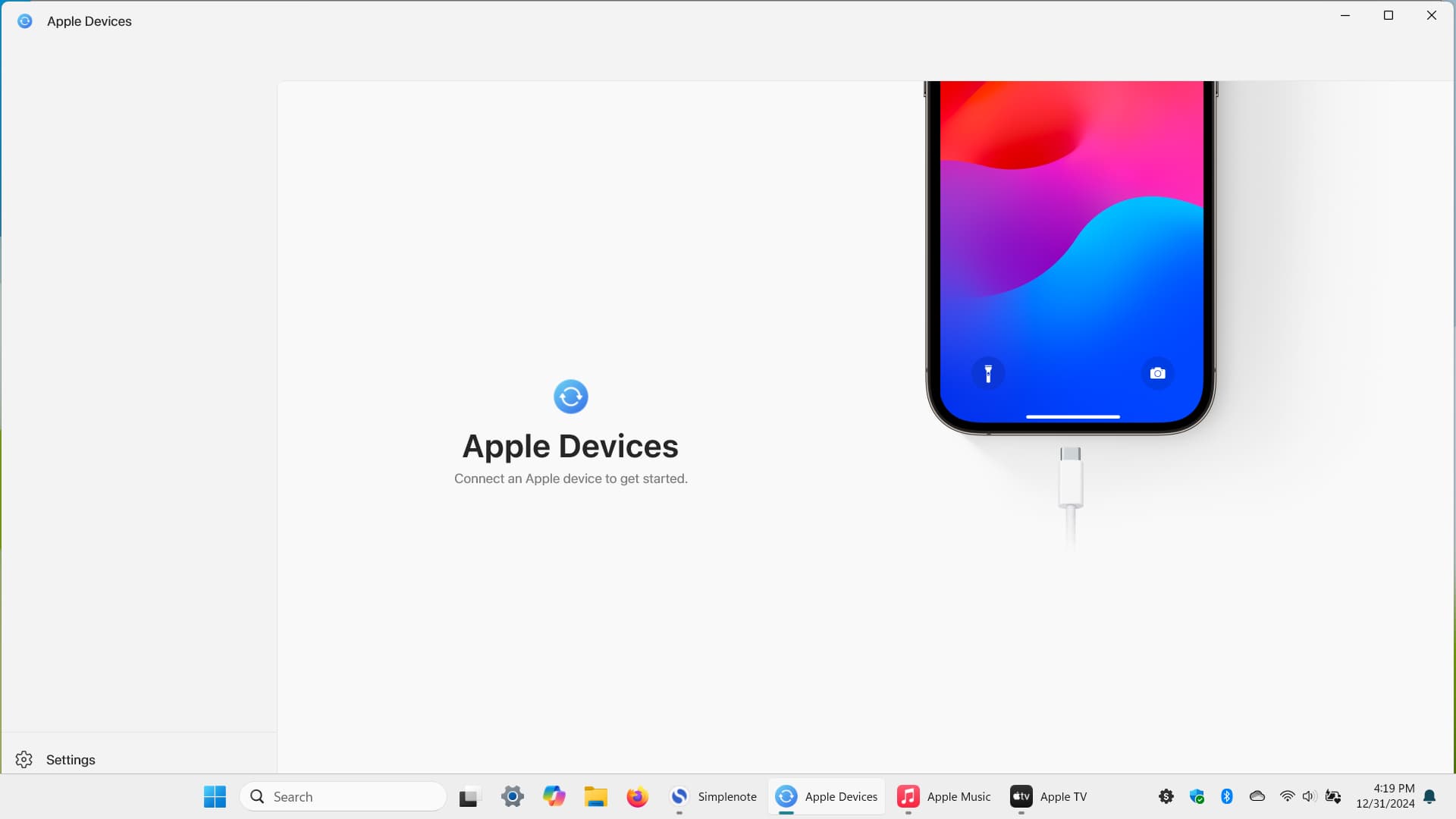Viewport: 1456px width, 819px height.
Task: Launch Copilot from the taskbar
Action: pyautogui.click(x=554, y=796)
